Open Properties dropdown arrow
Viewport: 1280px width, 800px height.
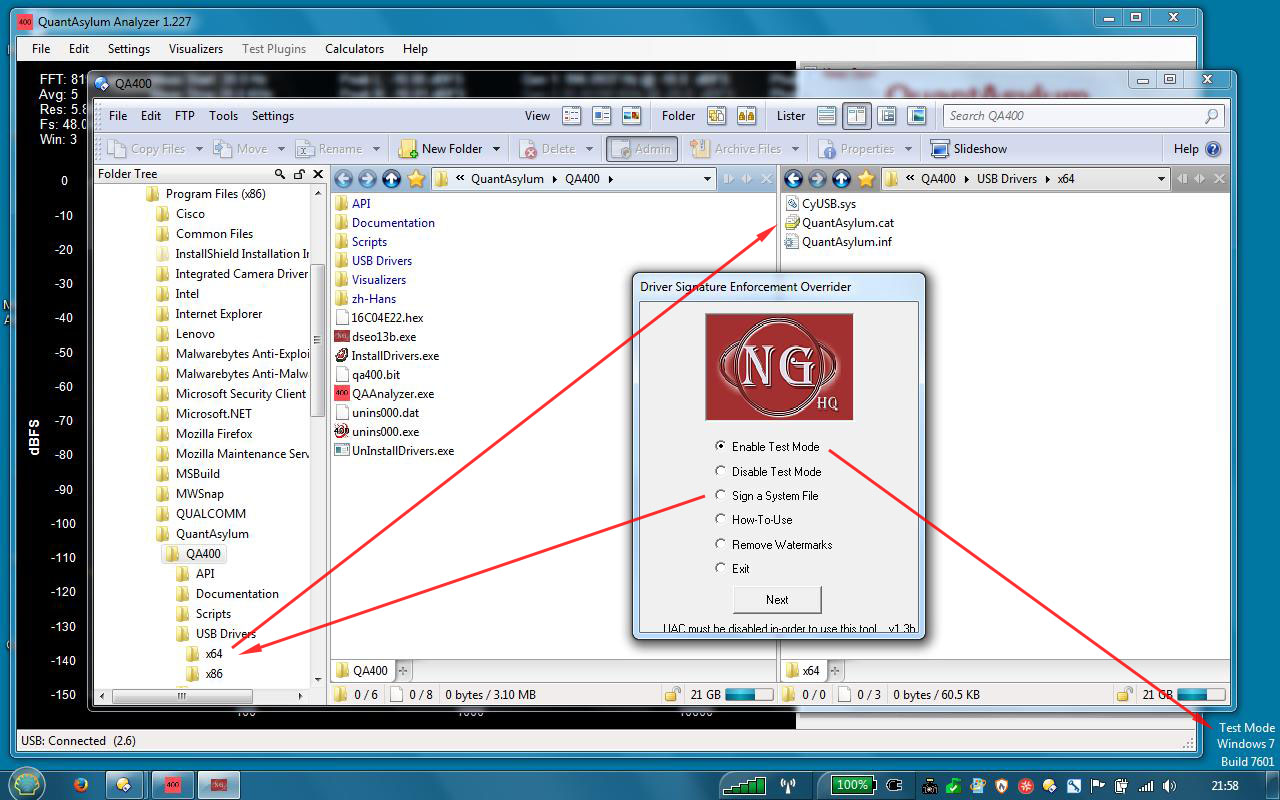pos(908,149)
